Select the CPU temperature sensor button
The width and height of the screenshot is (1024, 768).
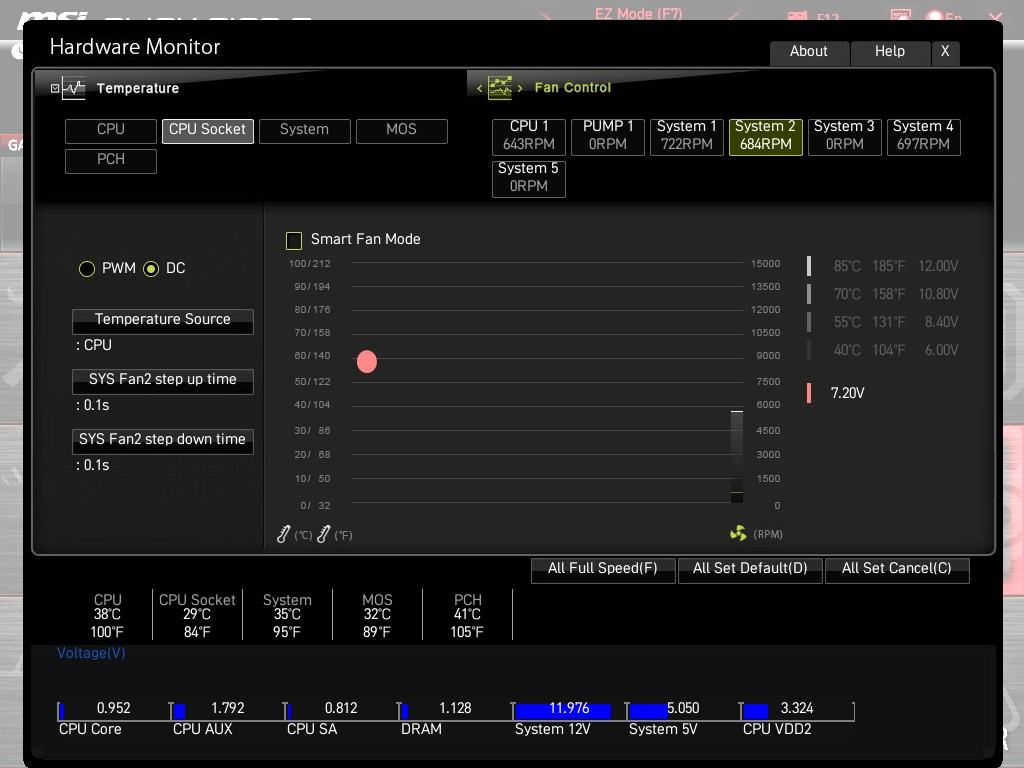(x=111, y=130)
